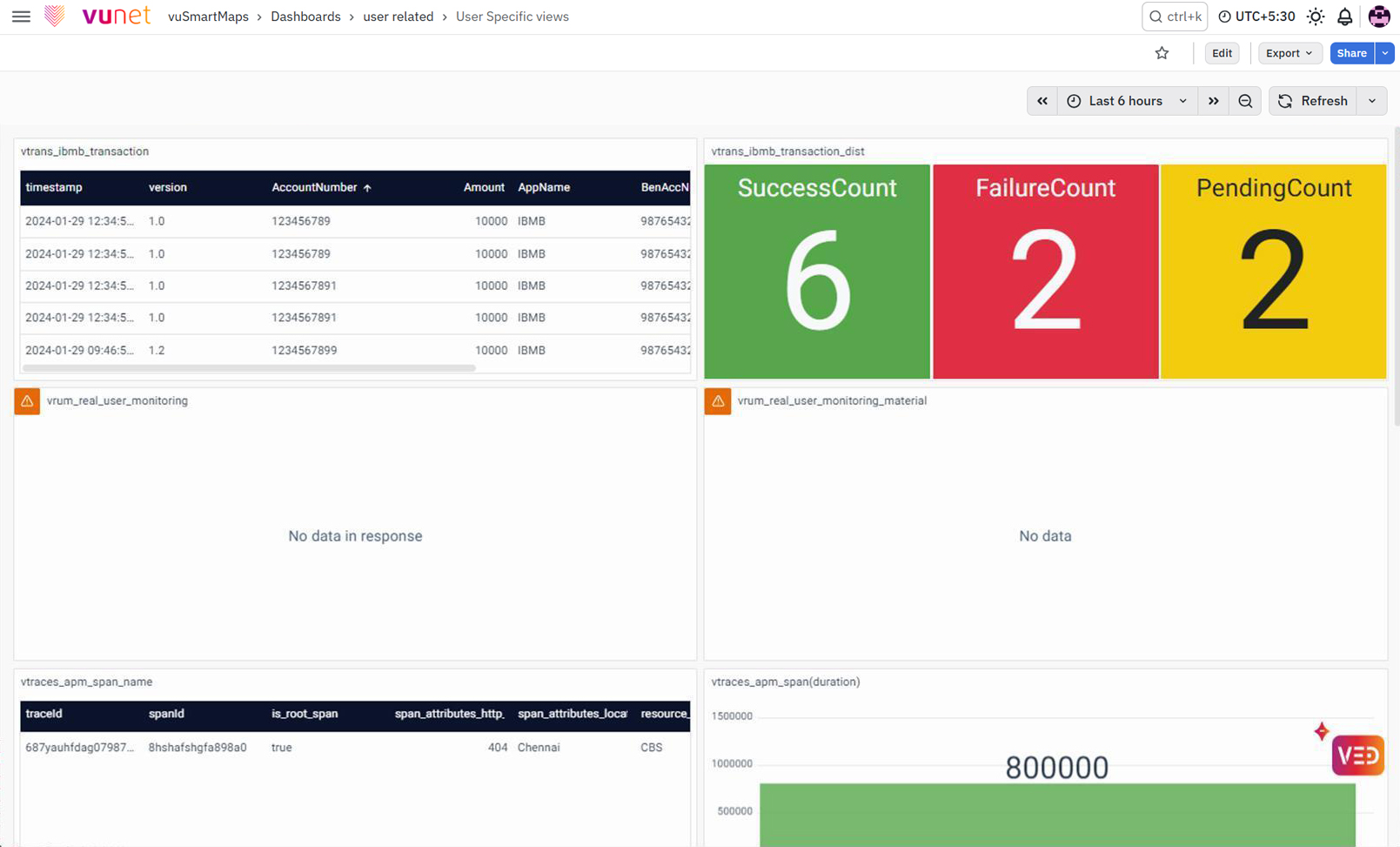
Task: Go to Dashboards breadcrumb
Action: 305,17
